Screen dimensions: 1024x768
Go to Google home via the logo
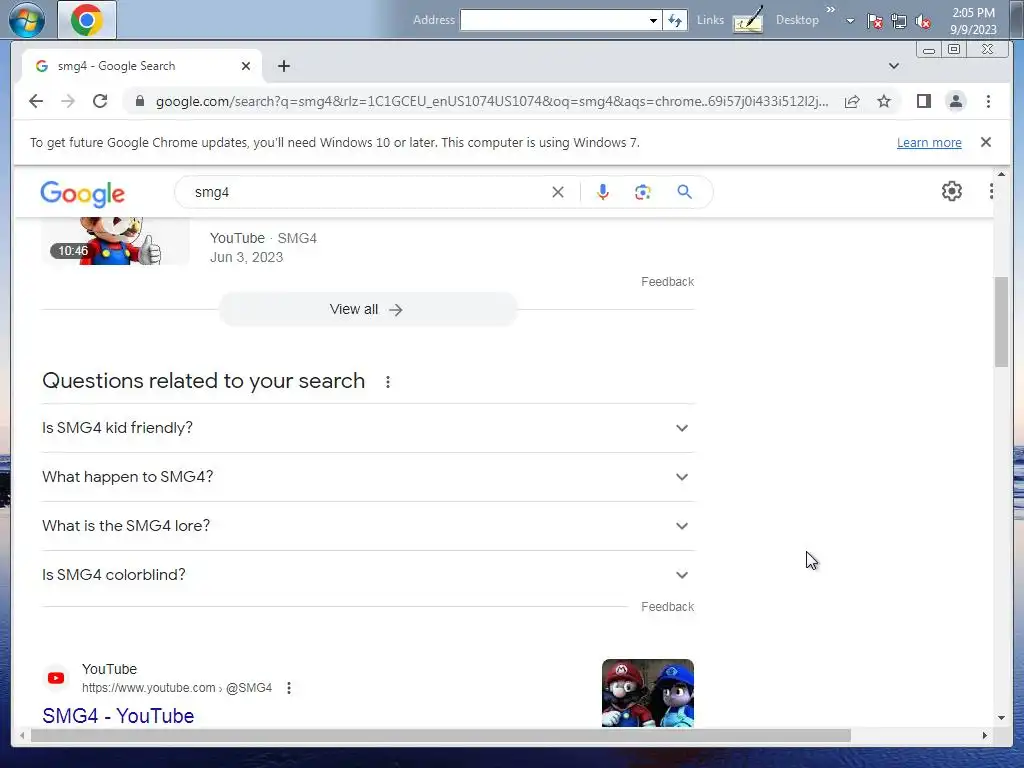coord(82,194)
